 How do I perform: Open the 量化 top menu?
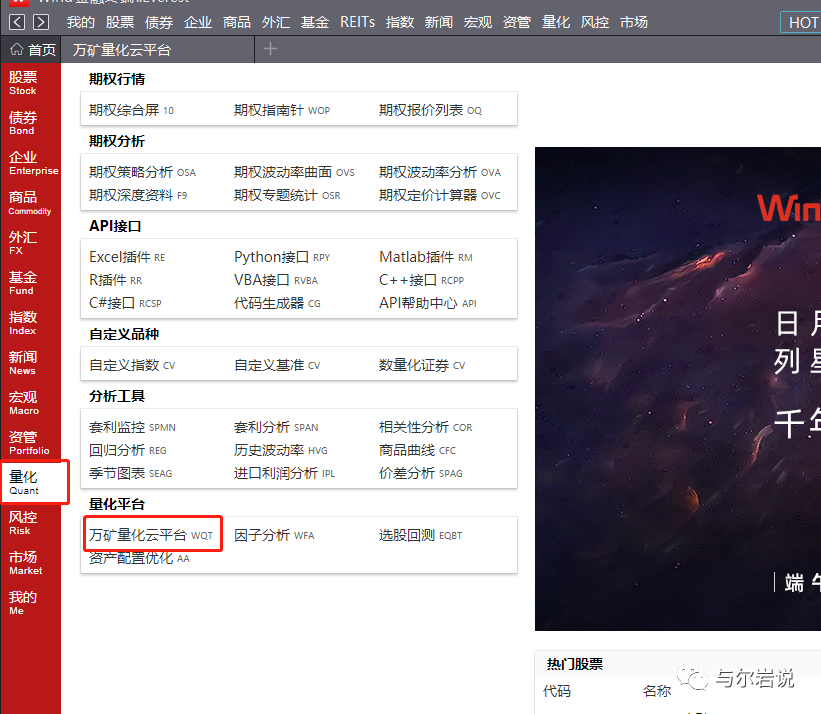click(556, 22)
